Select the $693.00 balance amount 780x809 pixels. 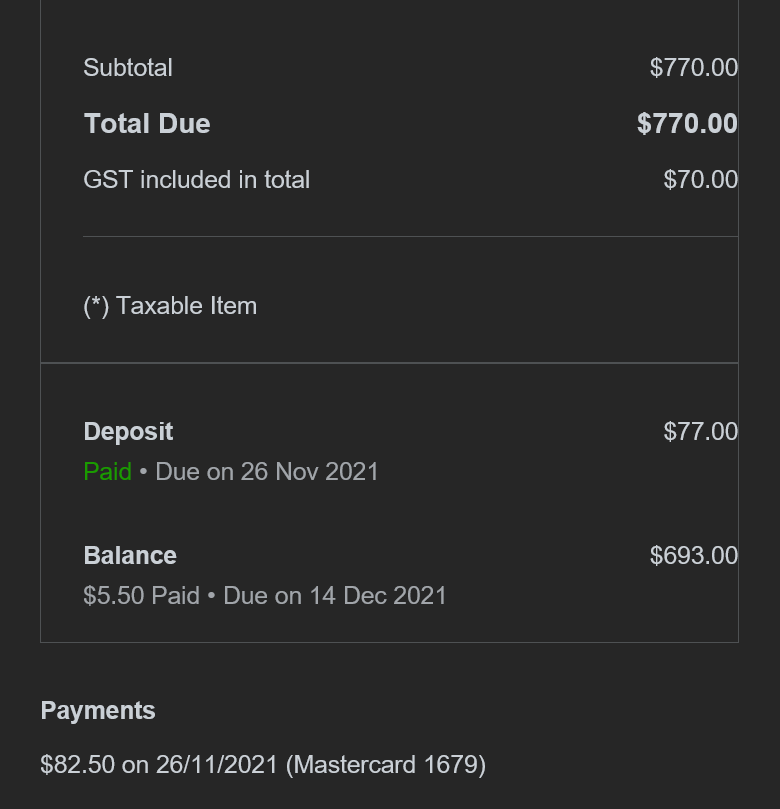coord(693,556)
